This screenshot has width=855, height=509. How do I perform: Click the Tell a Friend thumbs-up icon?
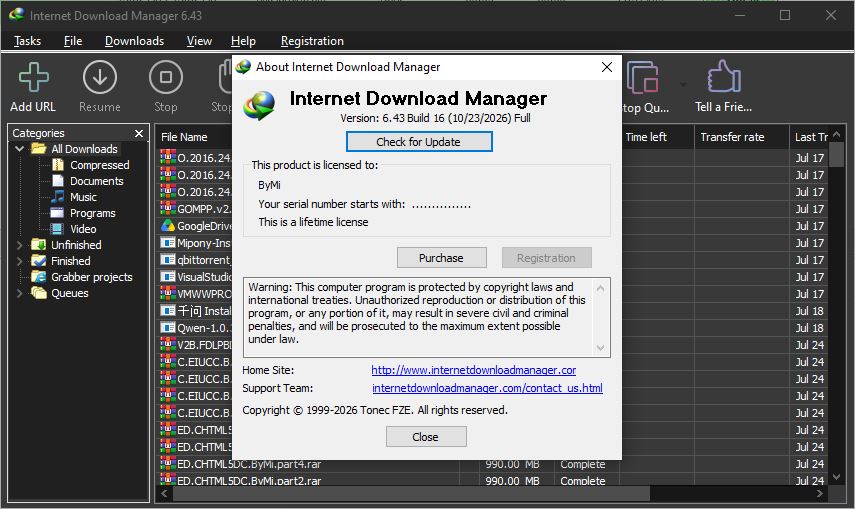(x=724, y=77)
